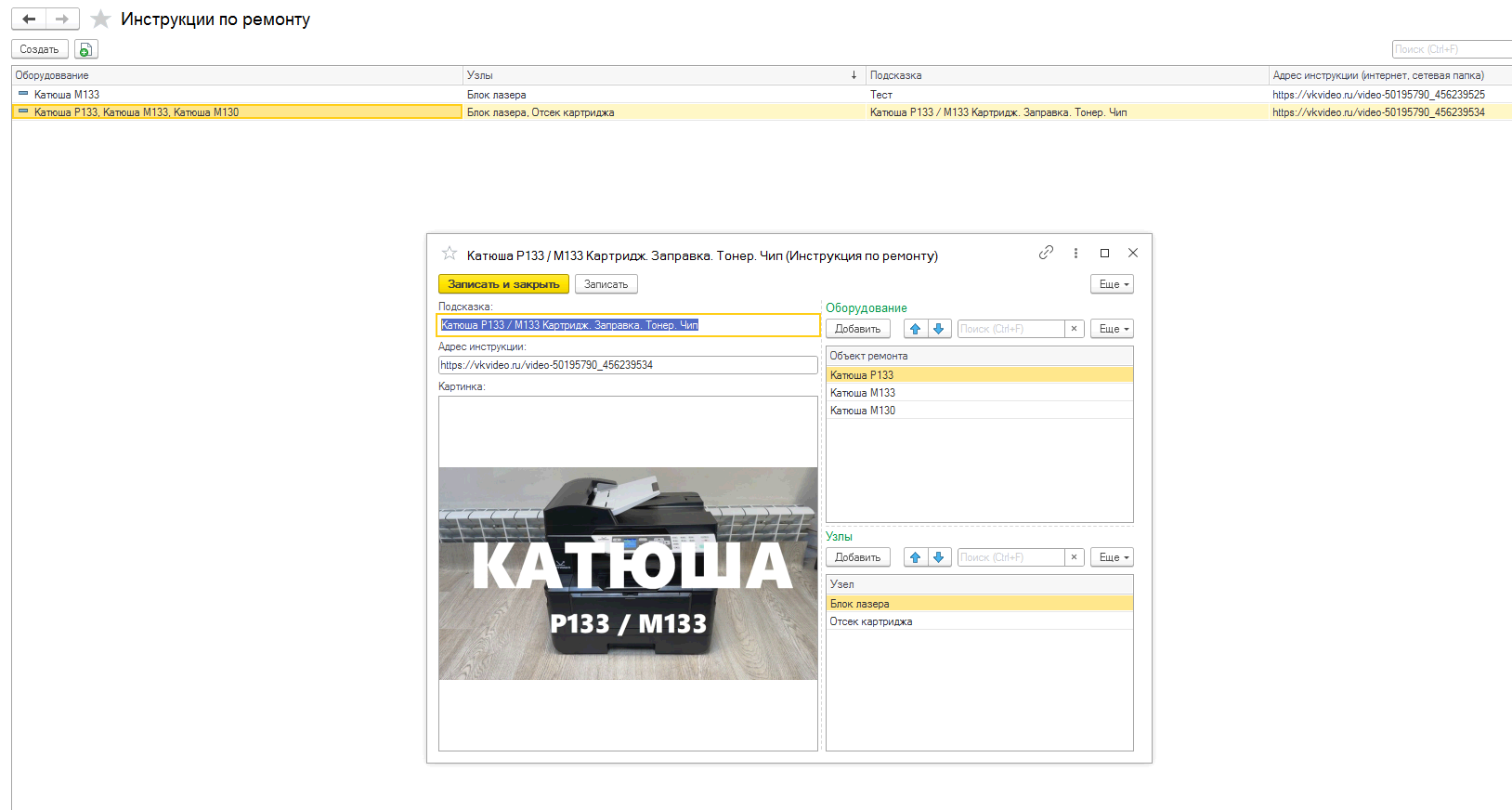Select Катюша Р133 in equipment list
This screenshot has width=1512, height=810.
(x=980, y=375)
